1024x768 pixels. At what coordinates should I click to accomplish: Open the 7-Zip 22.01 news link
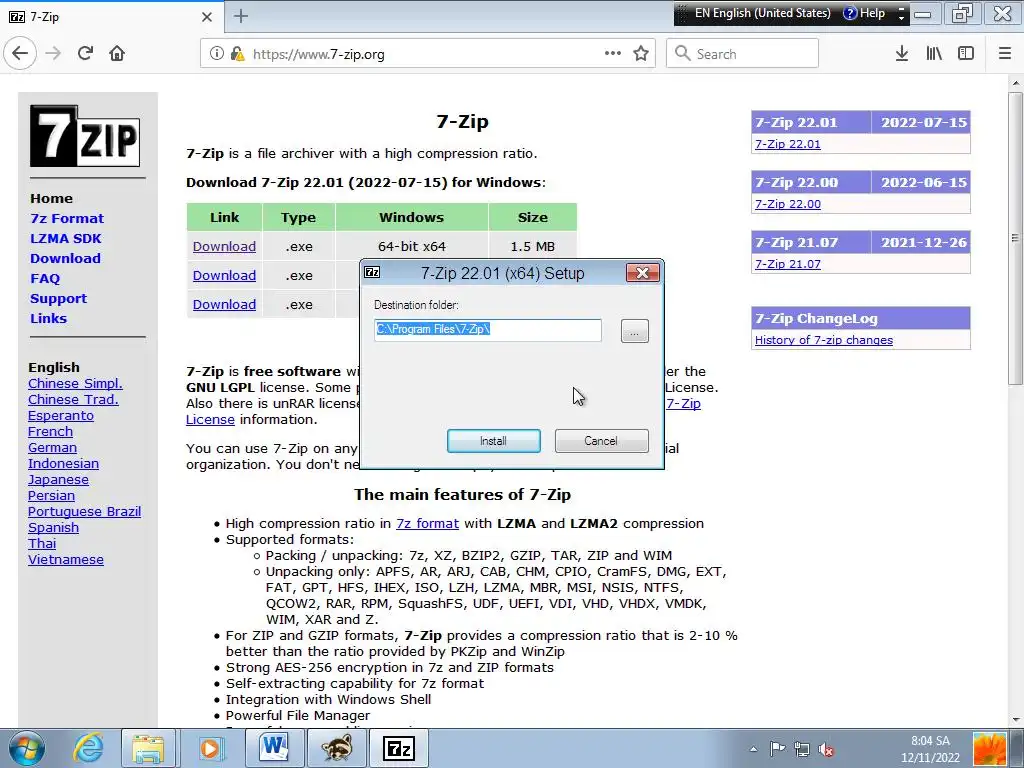click(788, 144)
